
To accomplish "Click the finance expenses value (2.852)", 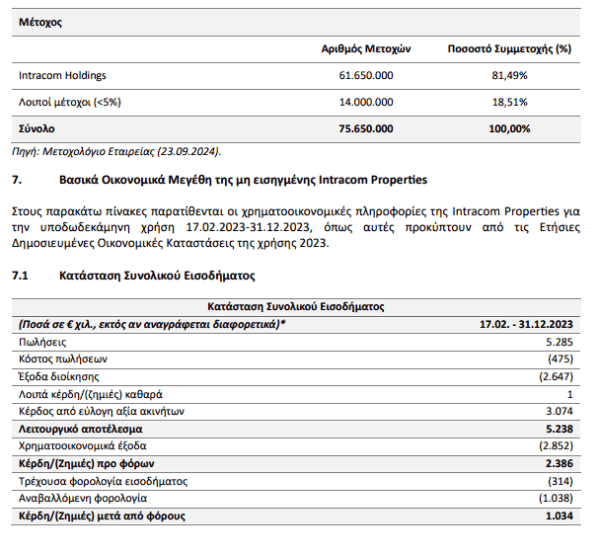I will click(x=556, y=446).
